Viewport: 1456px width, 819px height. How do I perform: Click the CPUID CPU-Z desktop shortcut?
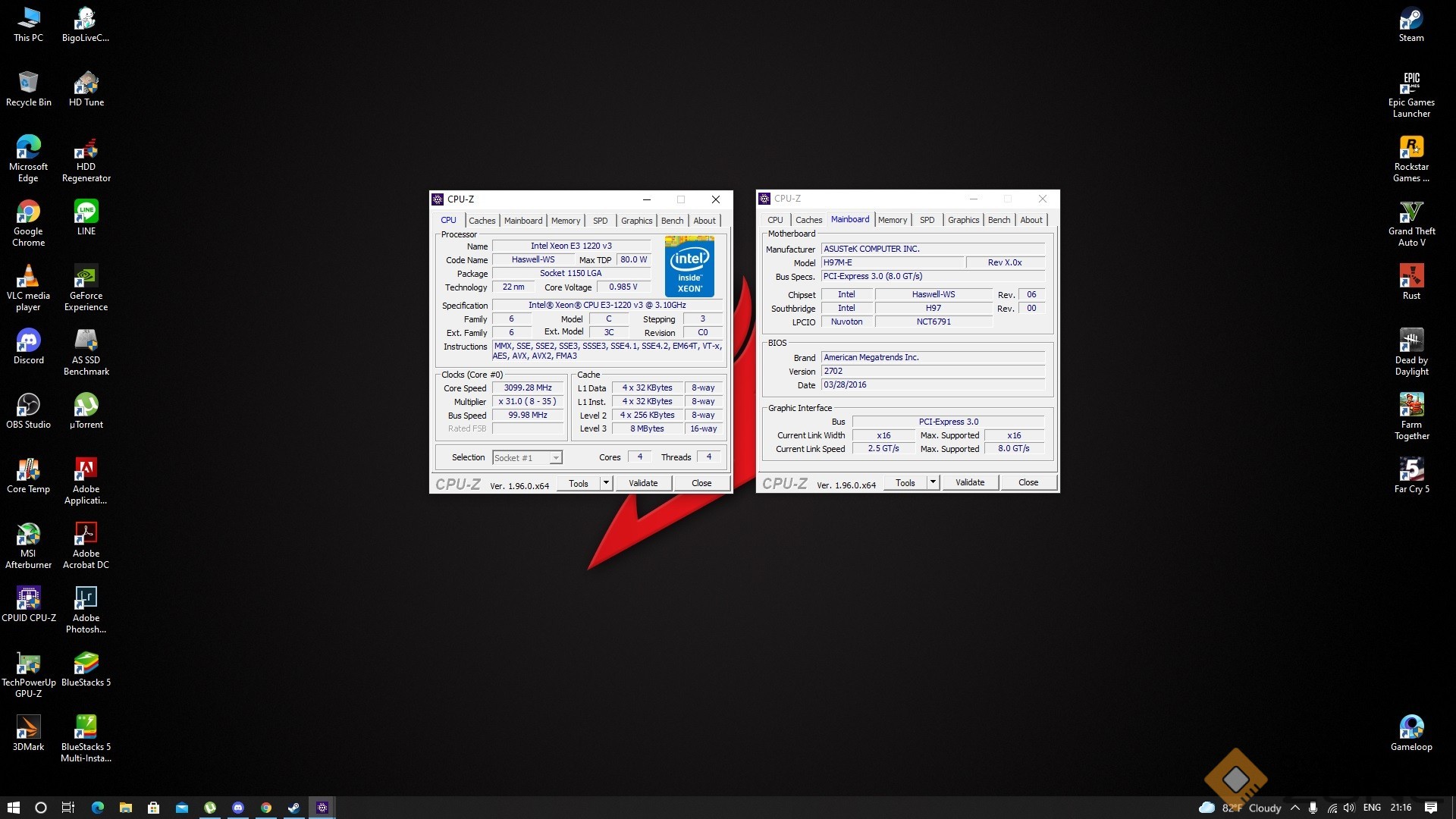[28, 599]
